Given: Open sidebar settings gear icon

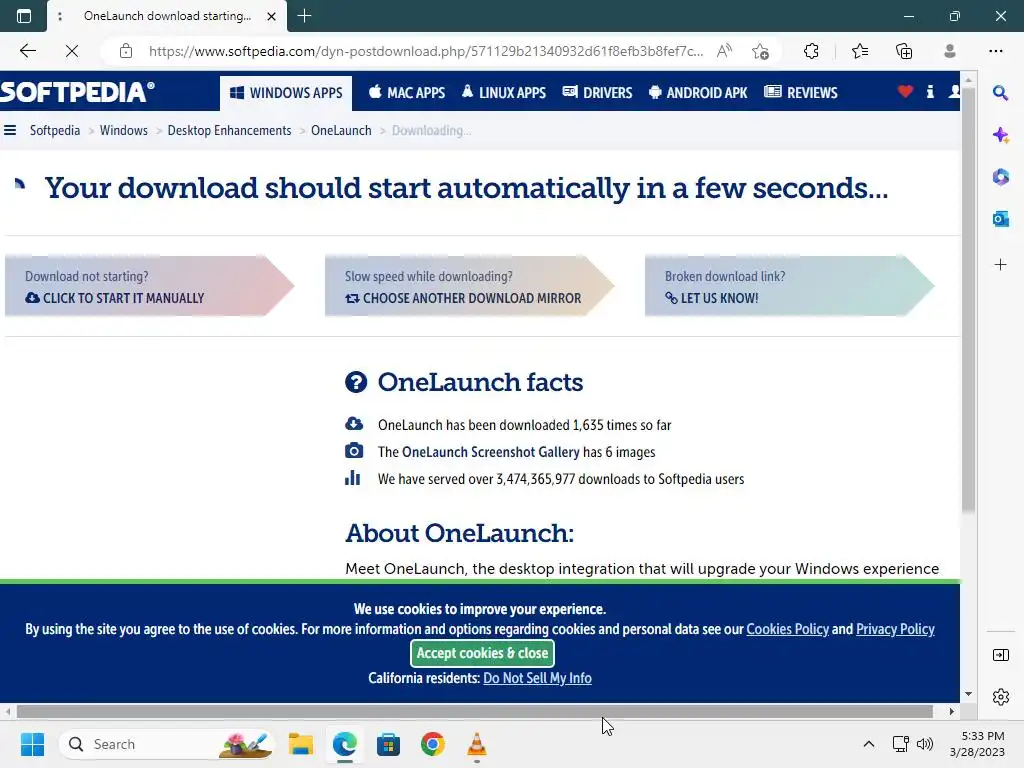Looking at the screenshot, I should (x=1000, y=697).
